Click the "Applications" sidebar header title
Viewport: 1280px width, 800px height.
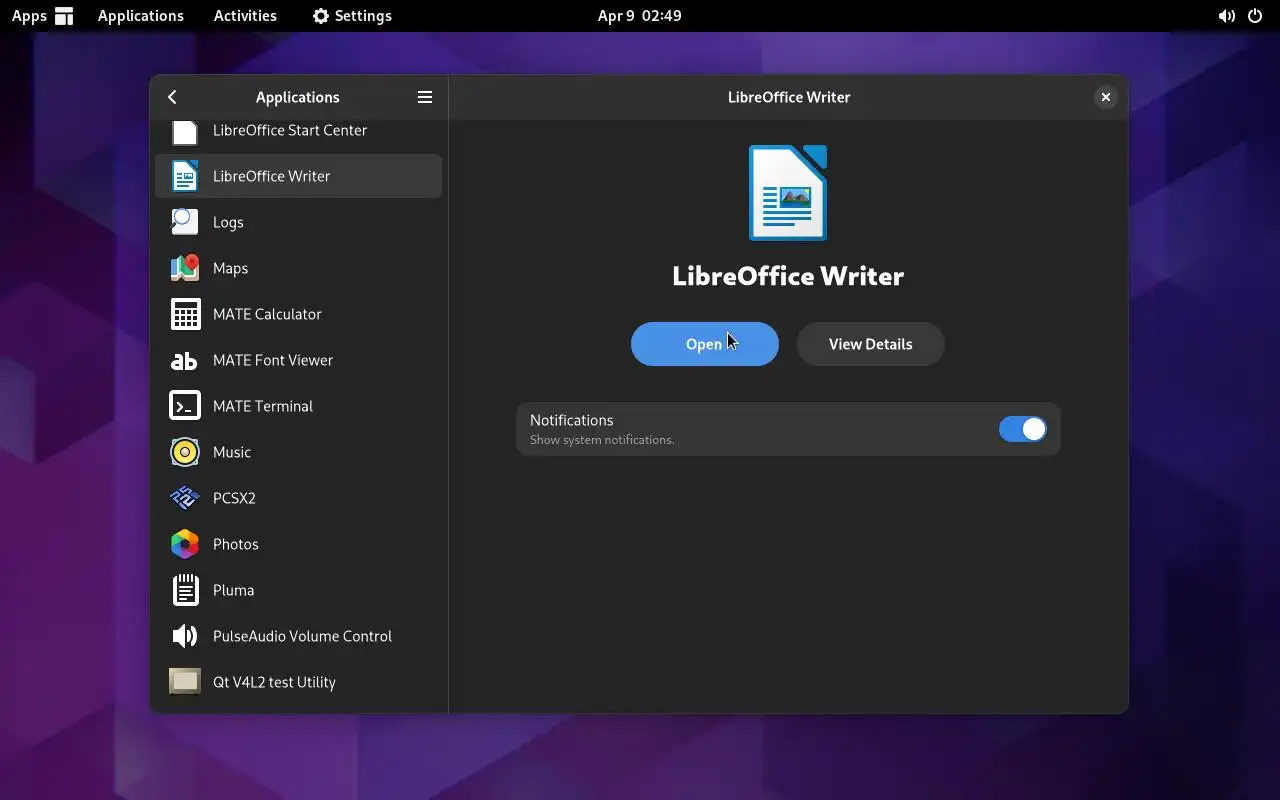click(298, 97)
